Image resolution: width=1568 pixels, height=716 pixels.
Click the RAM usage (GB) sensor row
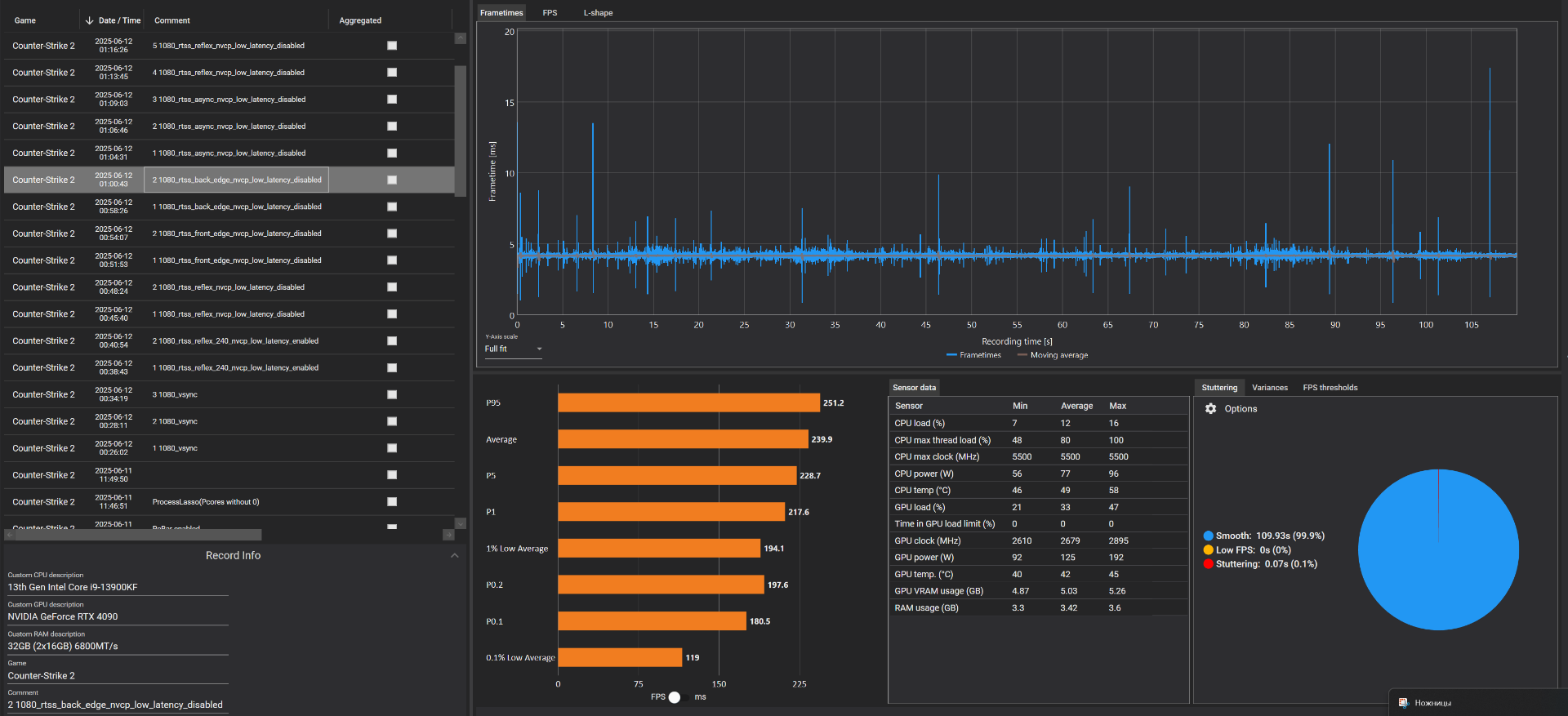pyautogui.click(x=1038, y=607)
